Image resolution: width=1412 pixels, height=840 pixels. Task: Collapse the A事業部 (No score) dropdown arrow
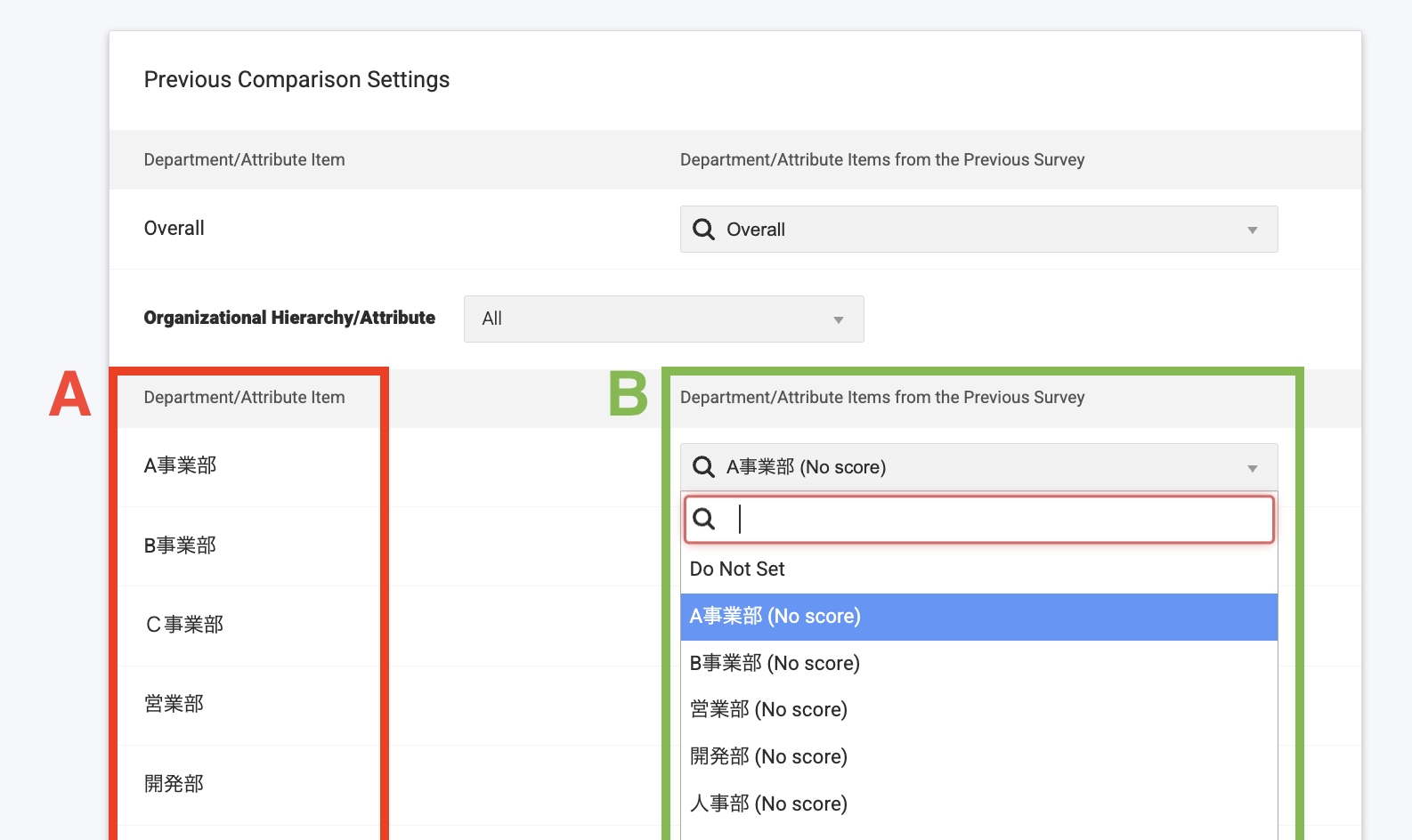pos(1252,468)
